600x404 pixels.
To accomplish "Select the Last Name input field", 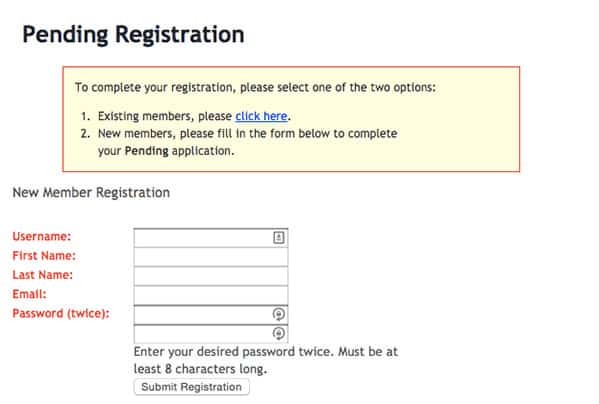I will click(210, 276).
